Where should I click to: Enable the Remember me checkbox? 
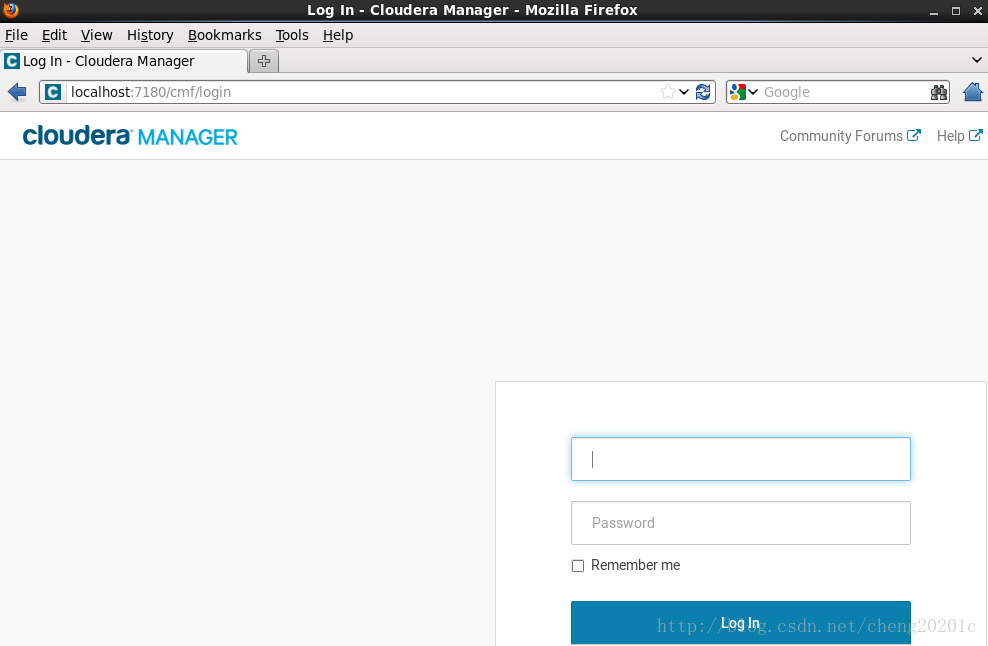point(578,566)
